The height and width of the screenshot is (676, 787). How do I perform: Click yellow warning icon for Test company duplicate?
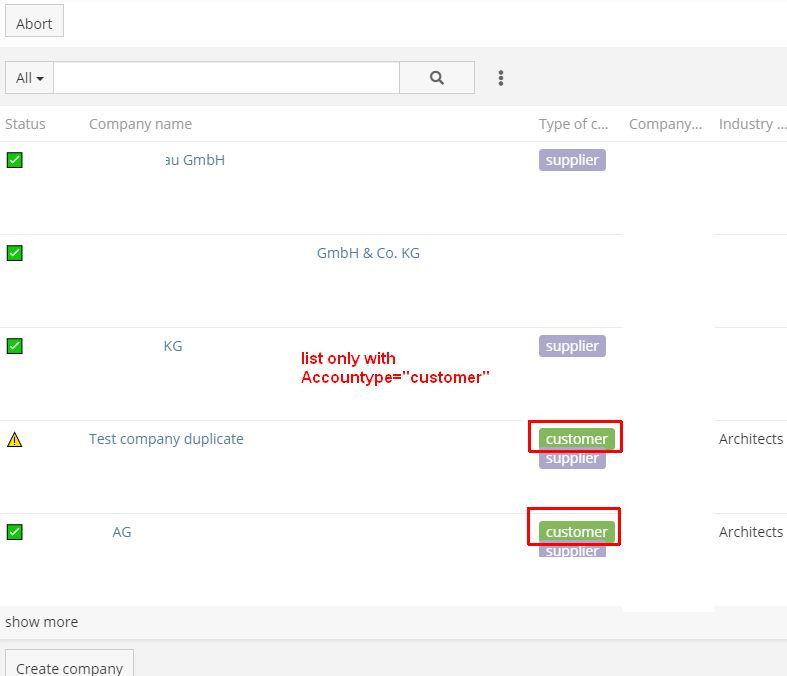coord(14,439)
